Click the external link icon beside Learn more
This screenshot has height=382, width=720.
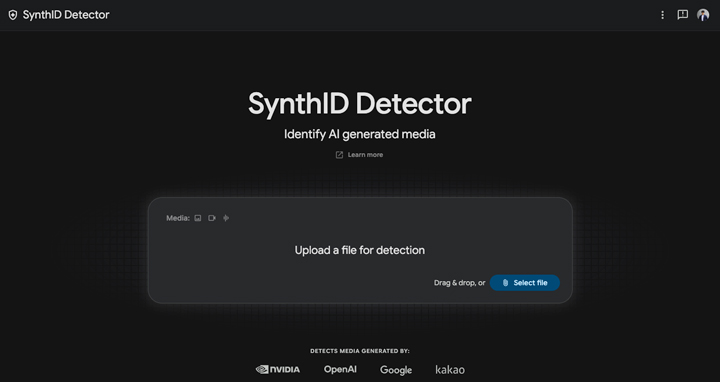[339, 155]
